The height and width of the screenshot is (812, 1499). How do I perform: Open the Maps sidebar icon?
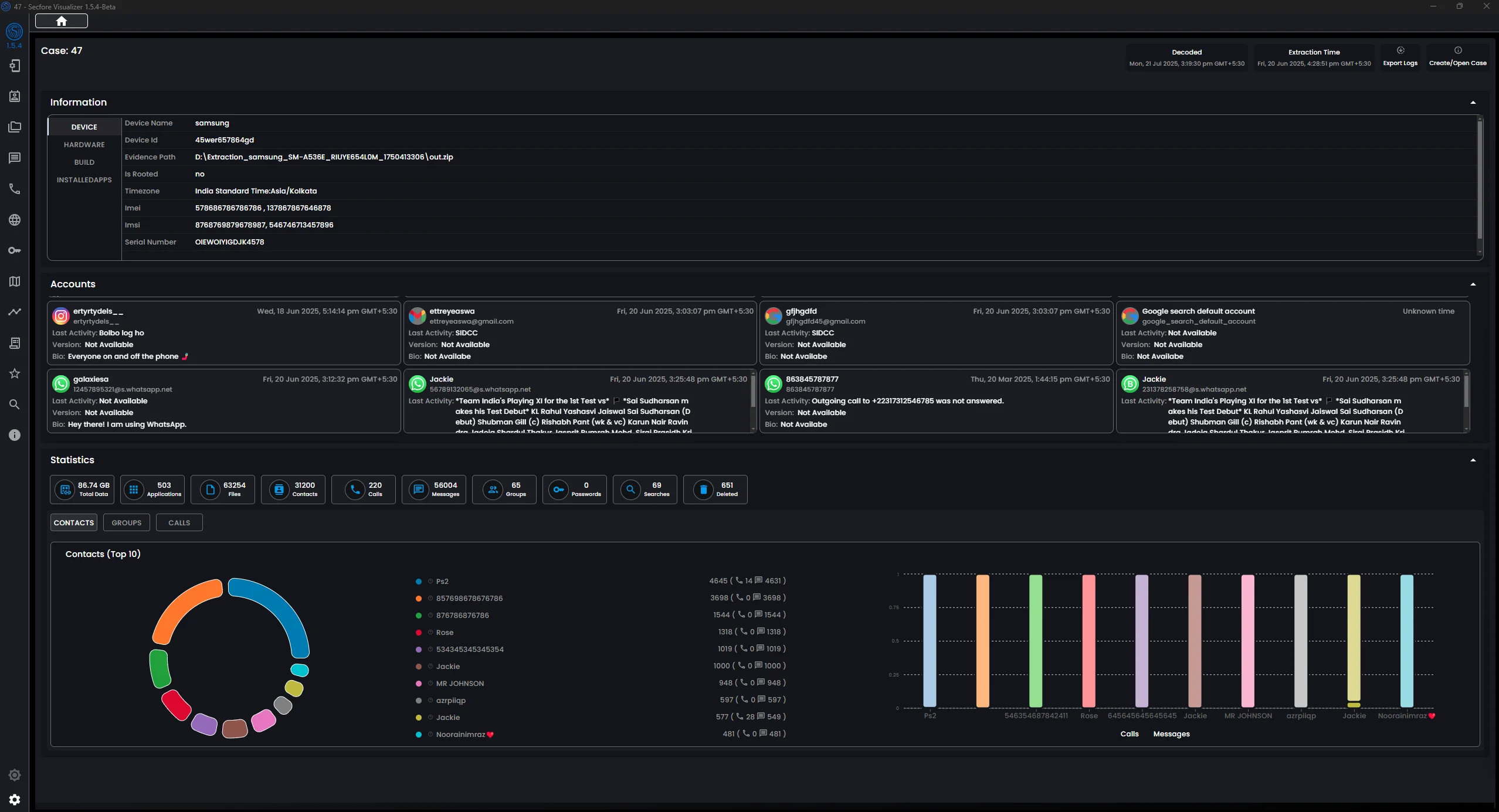coord(15,281)
